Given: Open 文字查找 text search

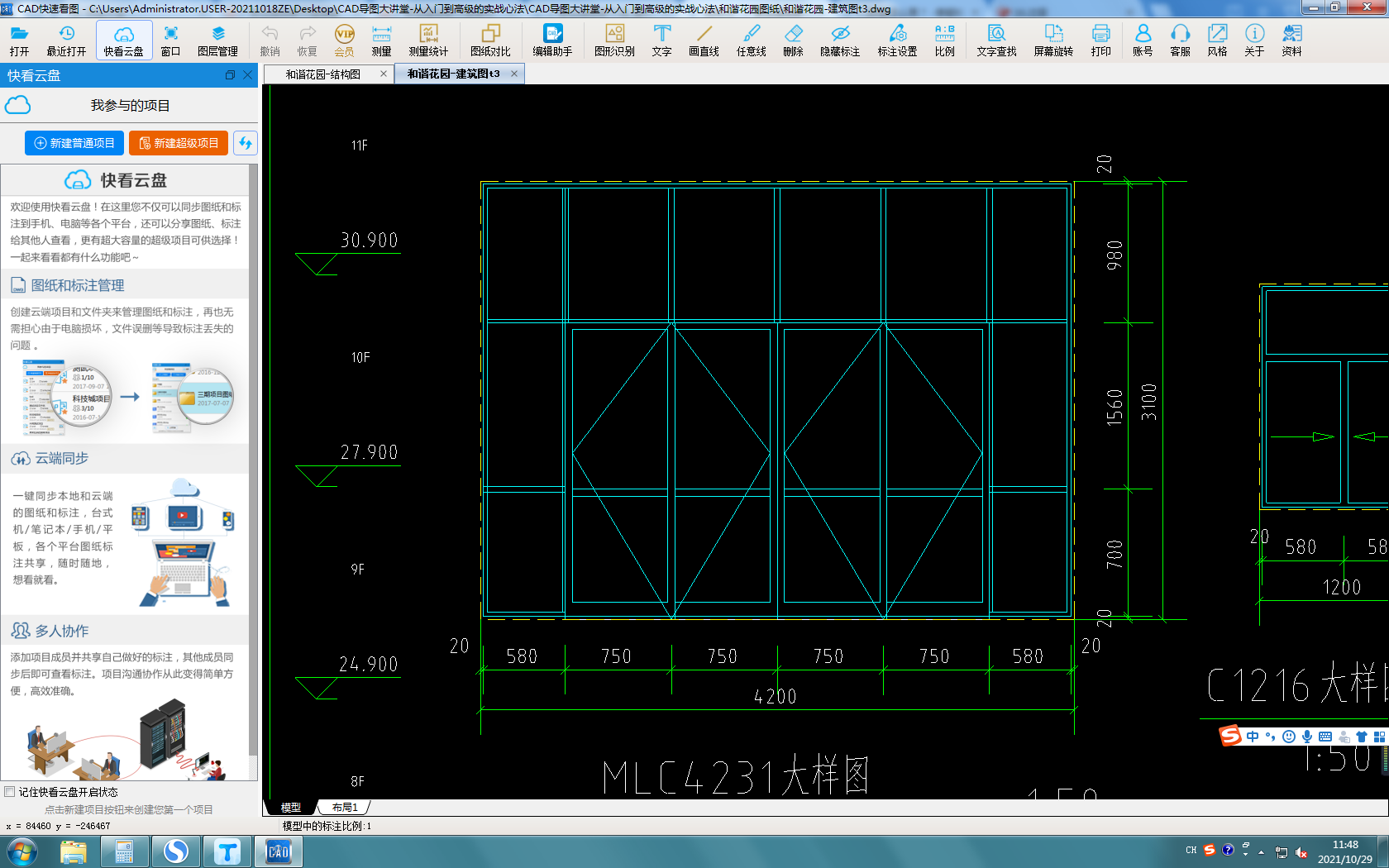Looking at the screenshot, I should (996, 40).
